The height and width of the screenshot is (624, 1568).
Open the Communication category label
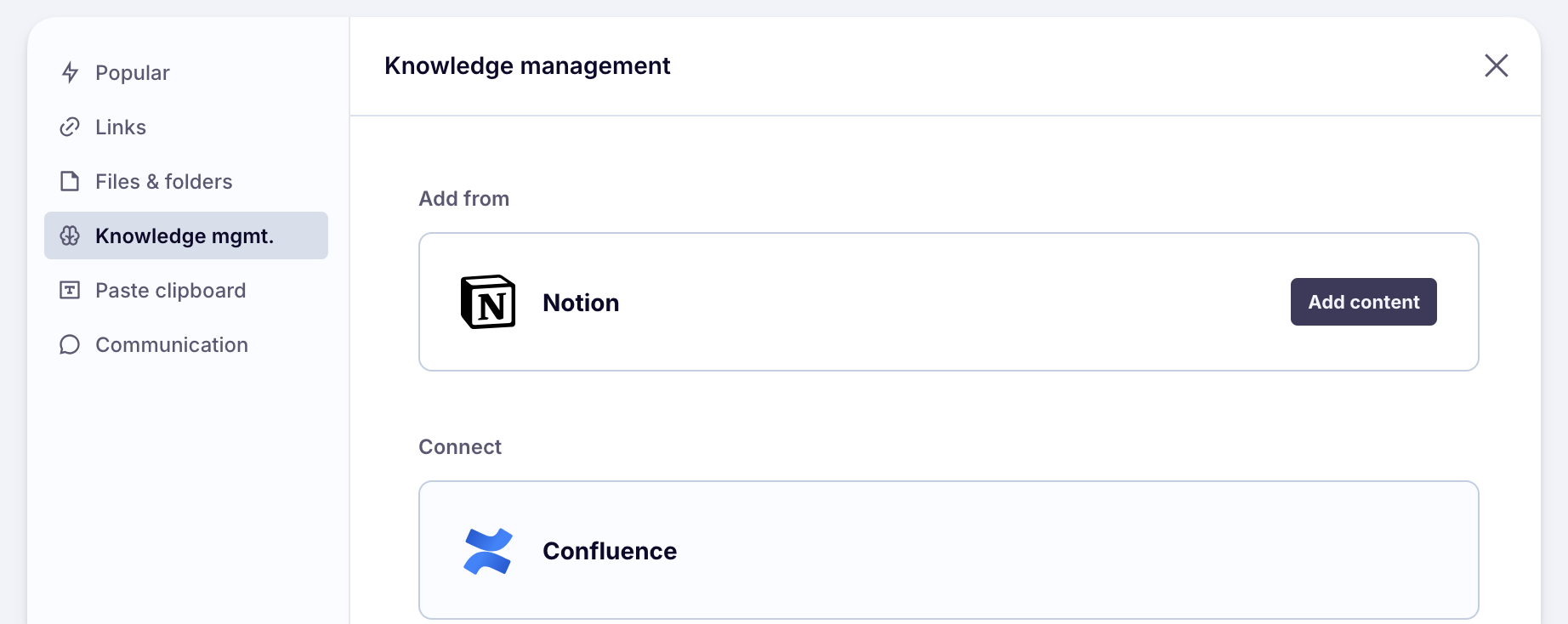(x=172, y=345)
